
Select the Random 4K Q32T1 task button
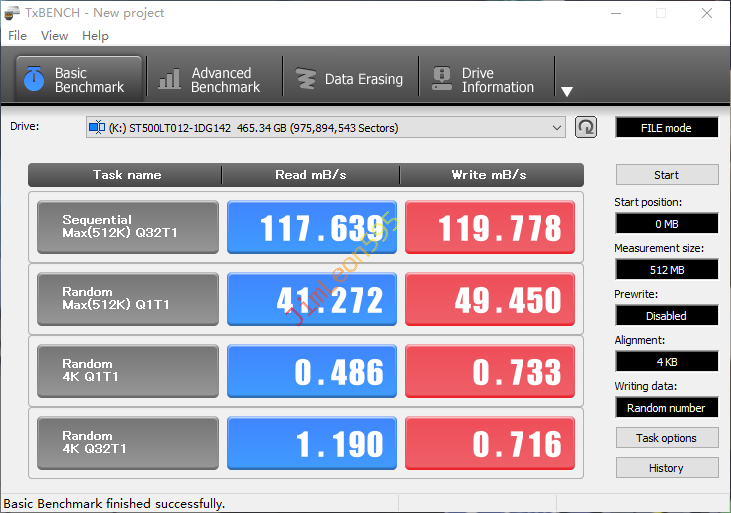pyautogui.click(x=127, y=443)
